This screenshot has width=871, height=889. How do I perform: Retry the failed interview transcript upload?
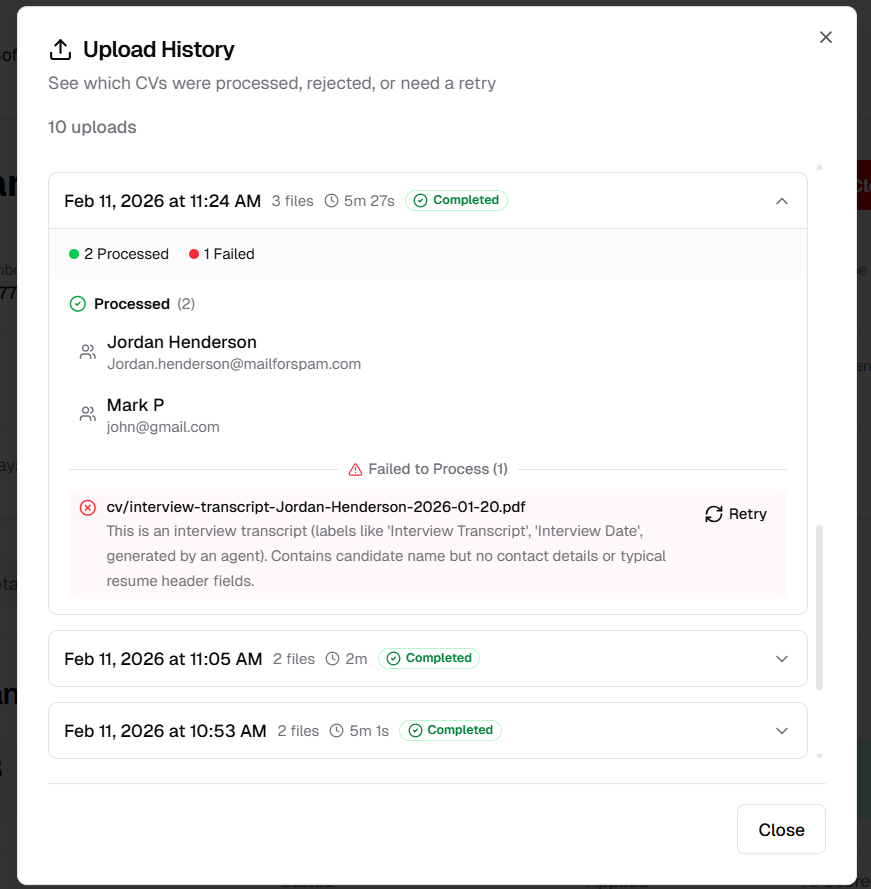(x=736, y=514)
